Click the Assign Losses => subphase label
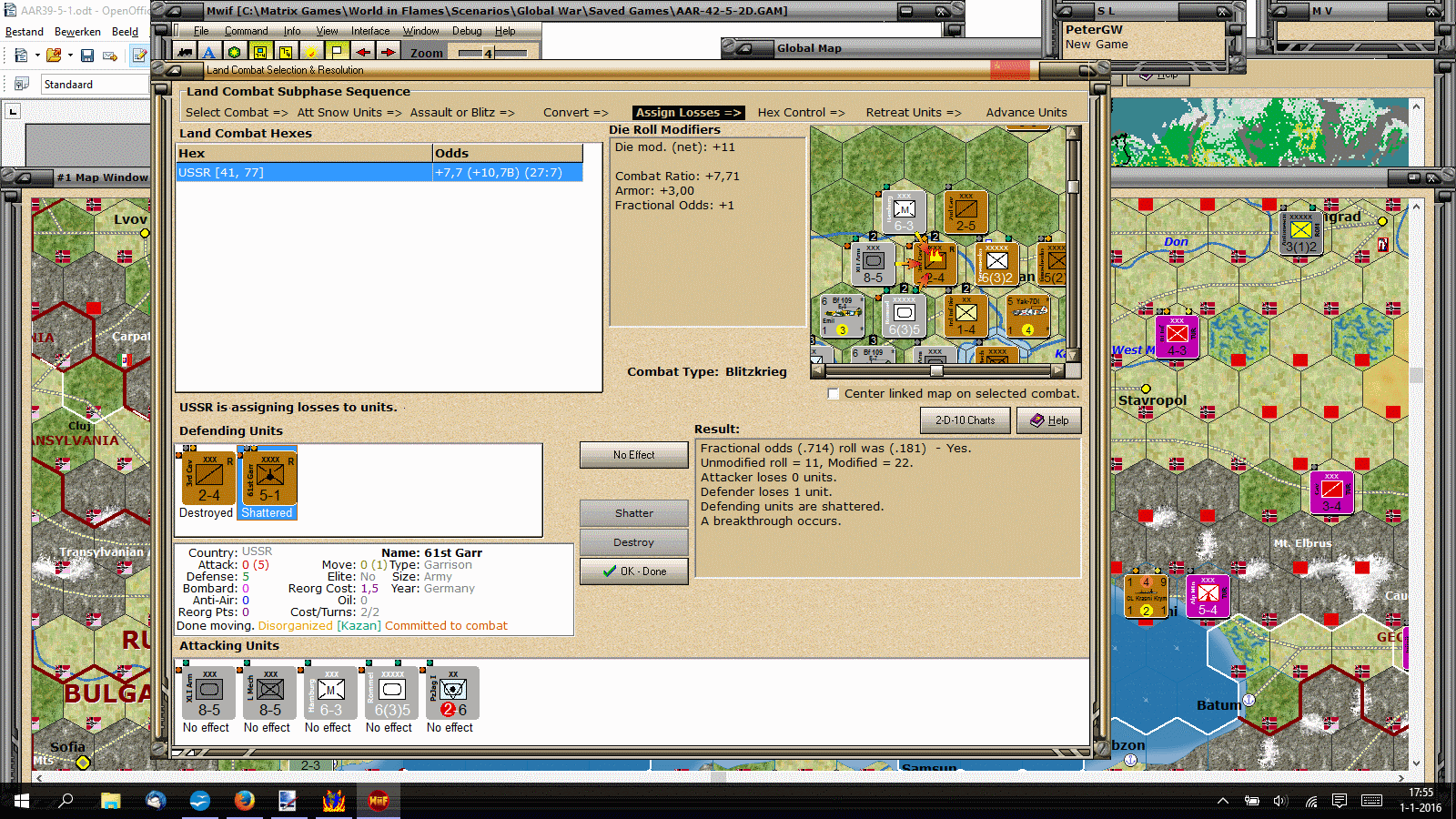This screenshot has height=819, width=1456. (x=688, y=113)
